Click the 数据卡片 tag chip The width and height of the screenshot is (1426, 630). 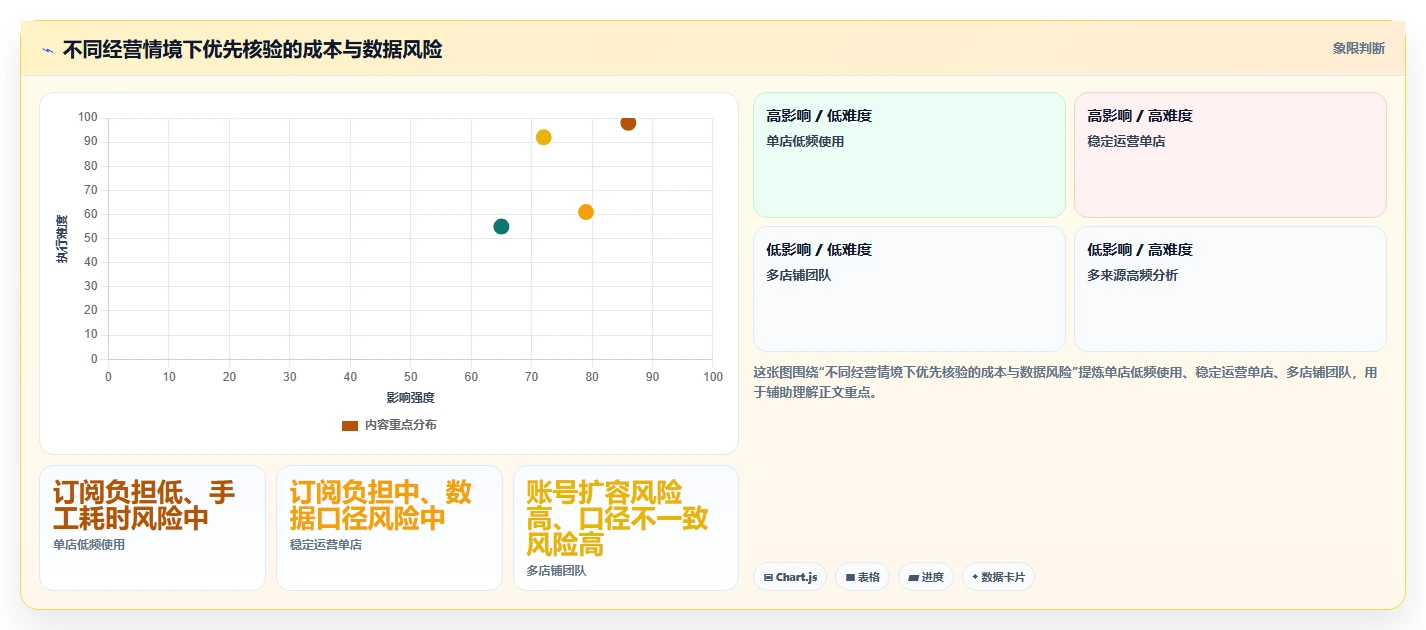[x=998, y=577]
